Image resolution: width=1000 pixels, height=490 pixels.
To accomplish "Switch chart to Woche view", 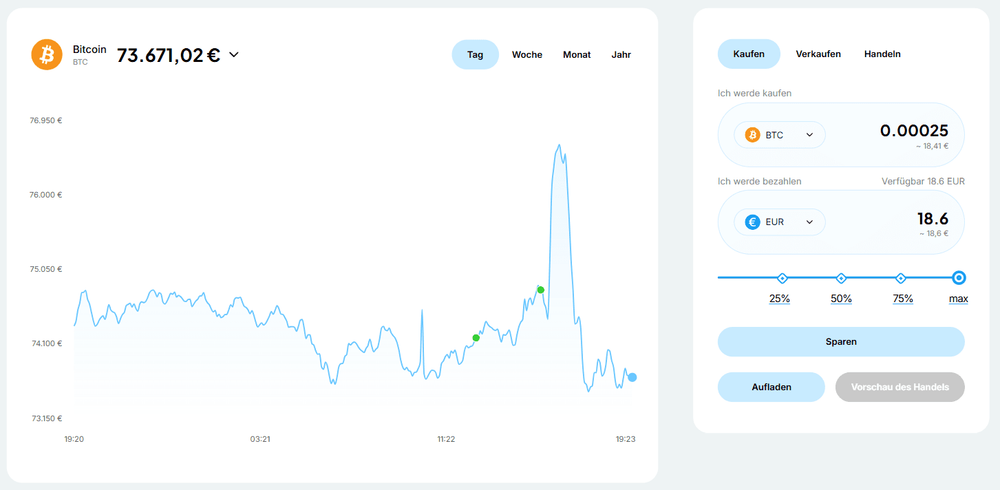I will (527, 55).
